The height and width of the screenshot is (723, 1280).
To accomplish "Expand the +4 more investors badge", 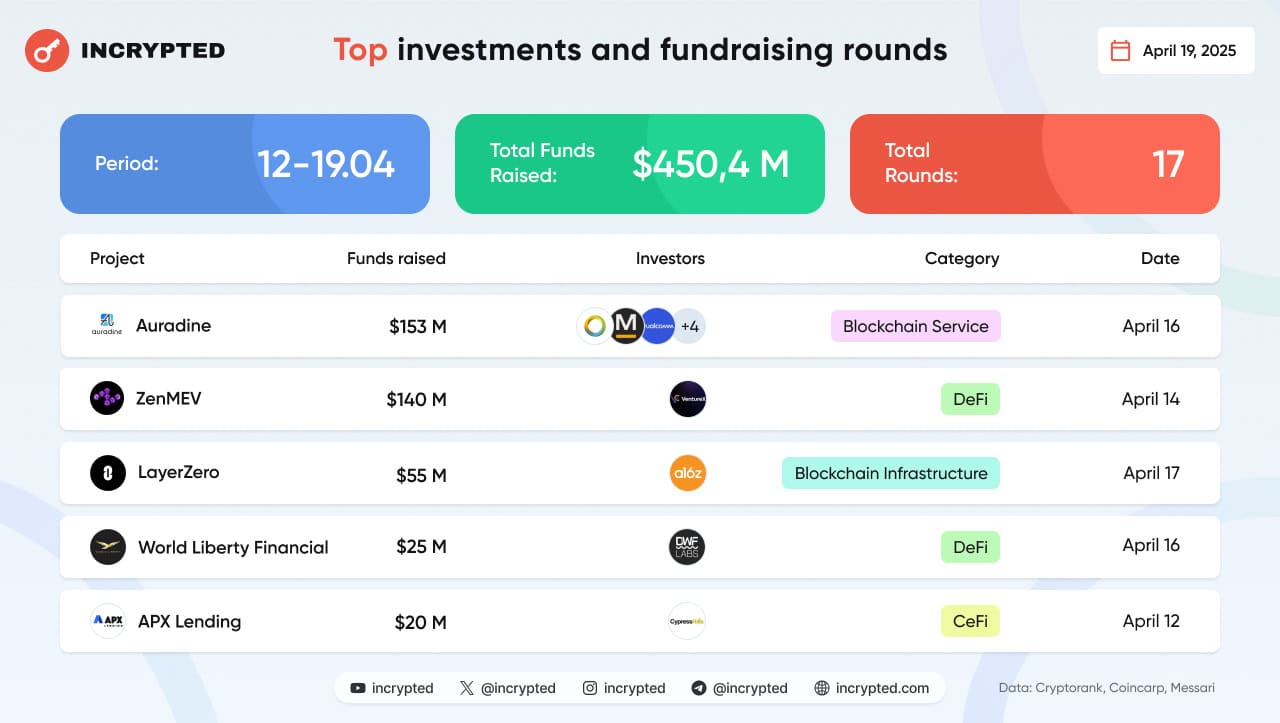I will pyautogui.click(x=690, y=326).
